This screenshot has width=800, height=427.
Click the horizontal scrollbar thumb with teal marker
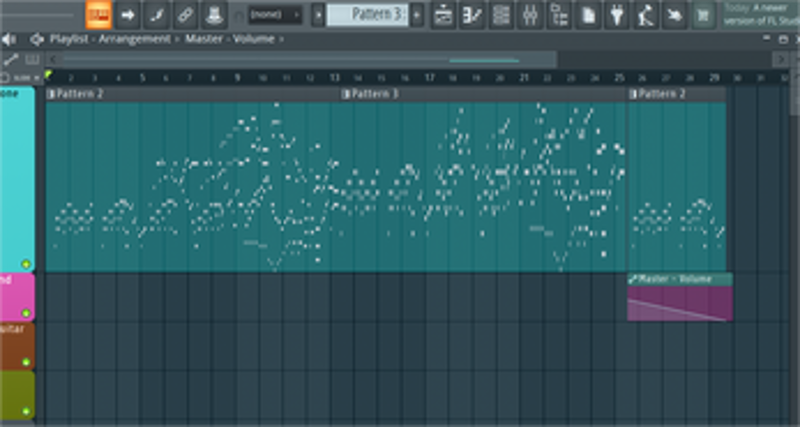[309, 60]
